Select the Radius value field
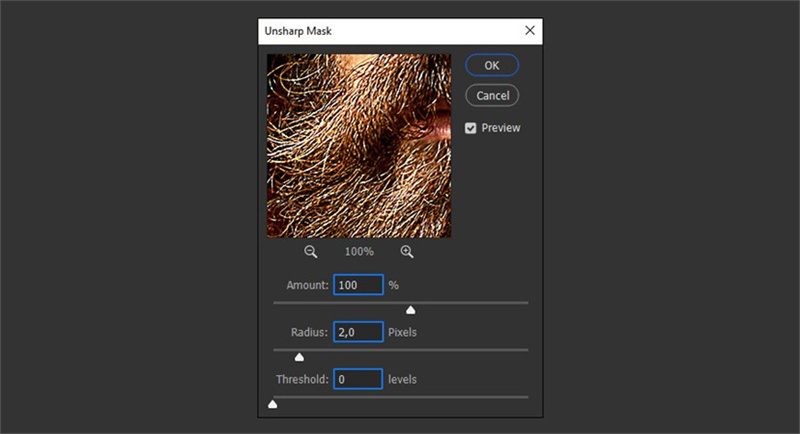The width and height of the screenshot is (800, 434). pyautogui.click(x=358, y=332)
